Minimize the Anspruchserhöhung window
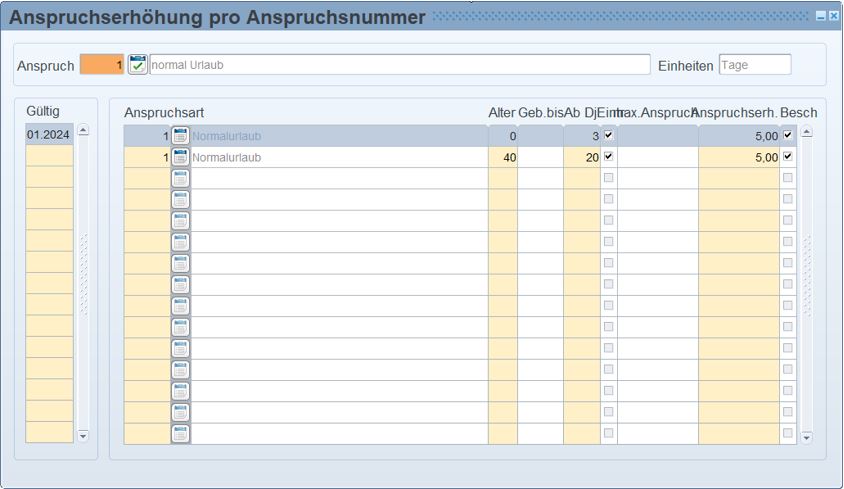844x489 pixels. [821, 17]
